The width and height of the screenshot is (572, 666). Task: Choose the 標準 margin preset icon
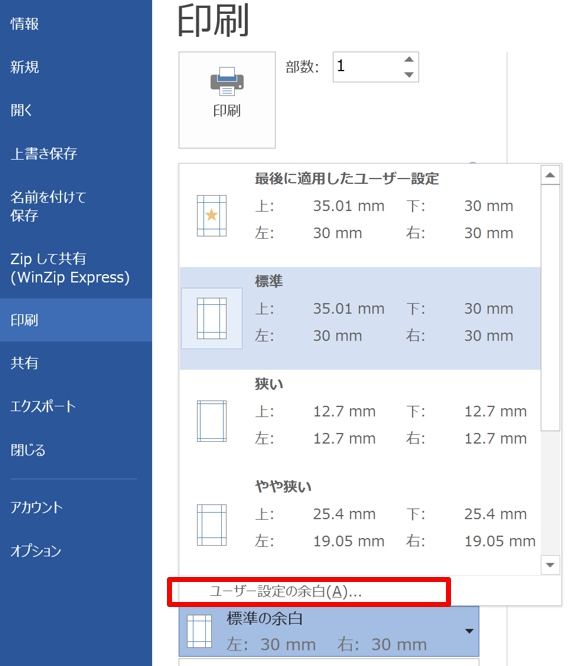point(211,318)
